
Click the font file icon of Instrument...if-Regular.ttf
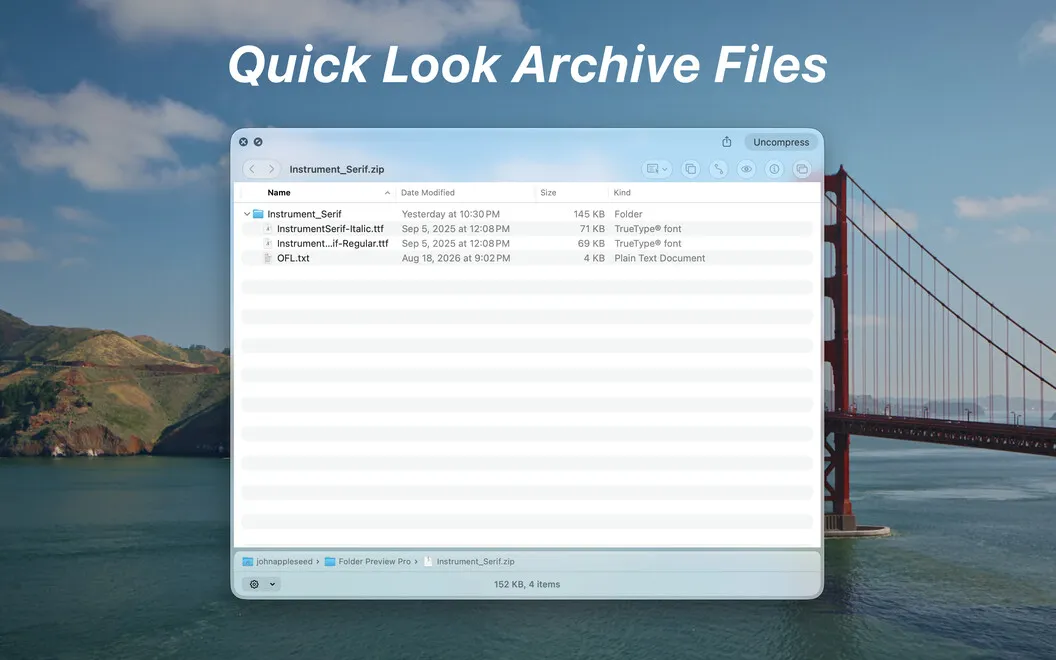point(268,244)
